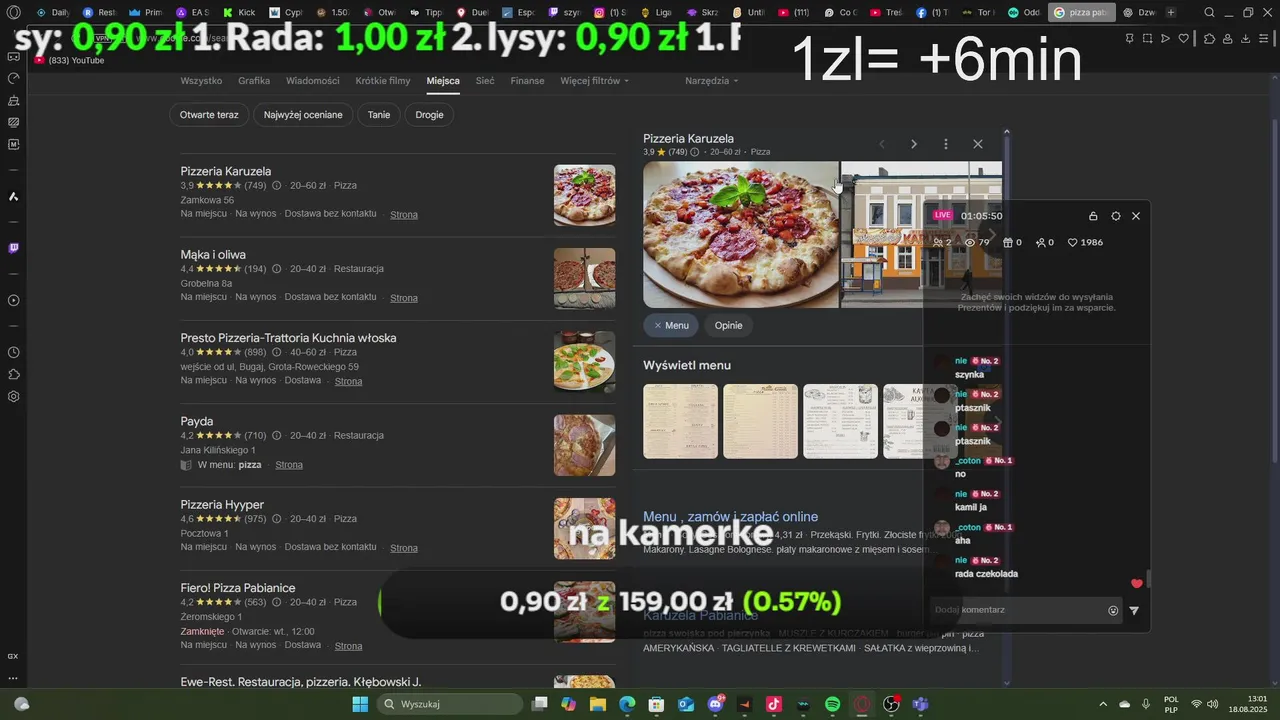Open the Pizzeria Hyyper listing

(222, 505)
